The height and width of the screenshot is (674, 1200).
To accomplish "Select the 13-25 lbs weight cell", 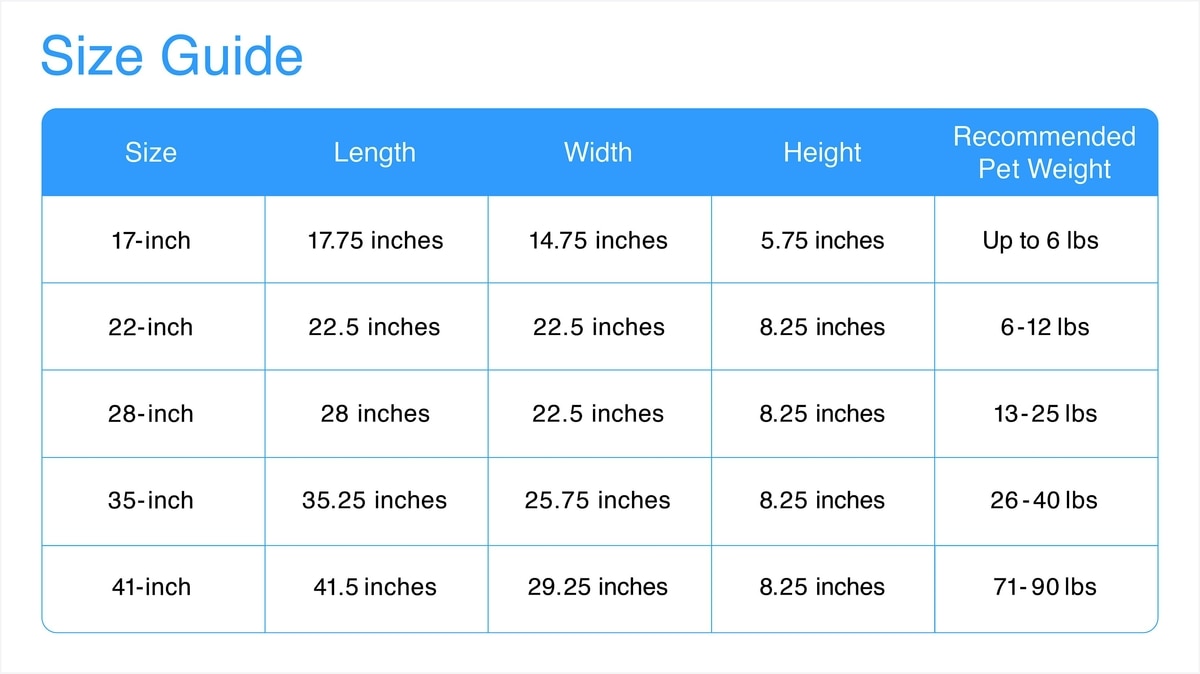I will 1045,414.
